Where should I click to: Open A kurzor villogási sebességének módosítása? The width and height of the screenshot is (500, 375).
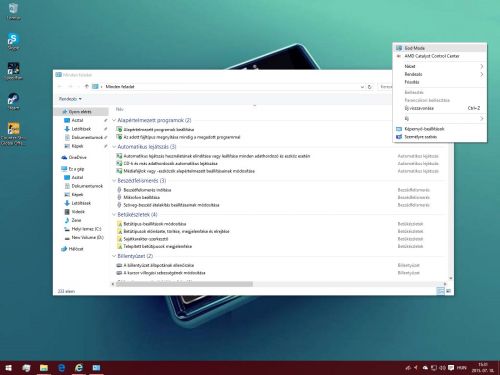coord(164,273)
